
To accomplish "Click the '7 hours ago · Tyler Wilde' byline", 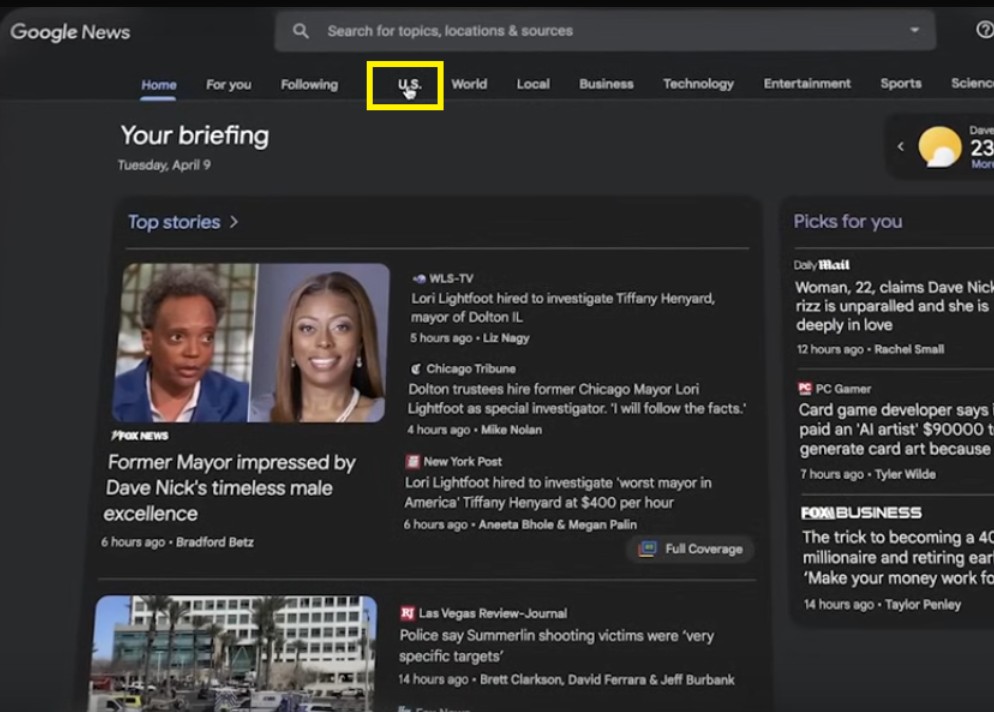I will tap(868, 474).
